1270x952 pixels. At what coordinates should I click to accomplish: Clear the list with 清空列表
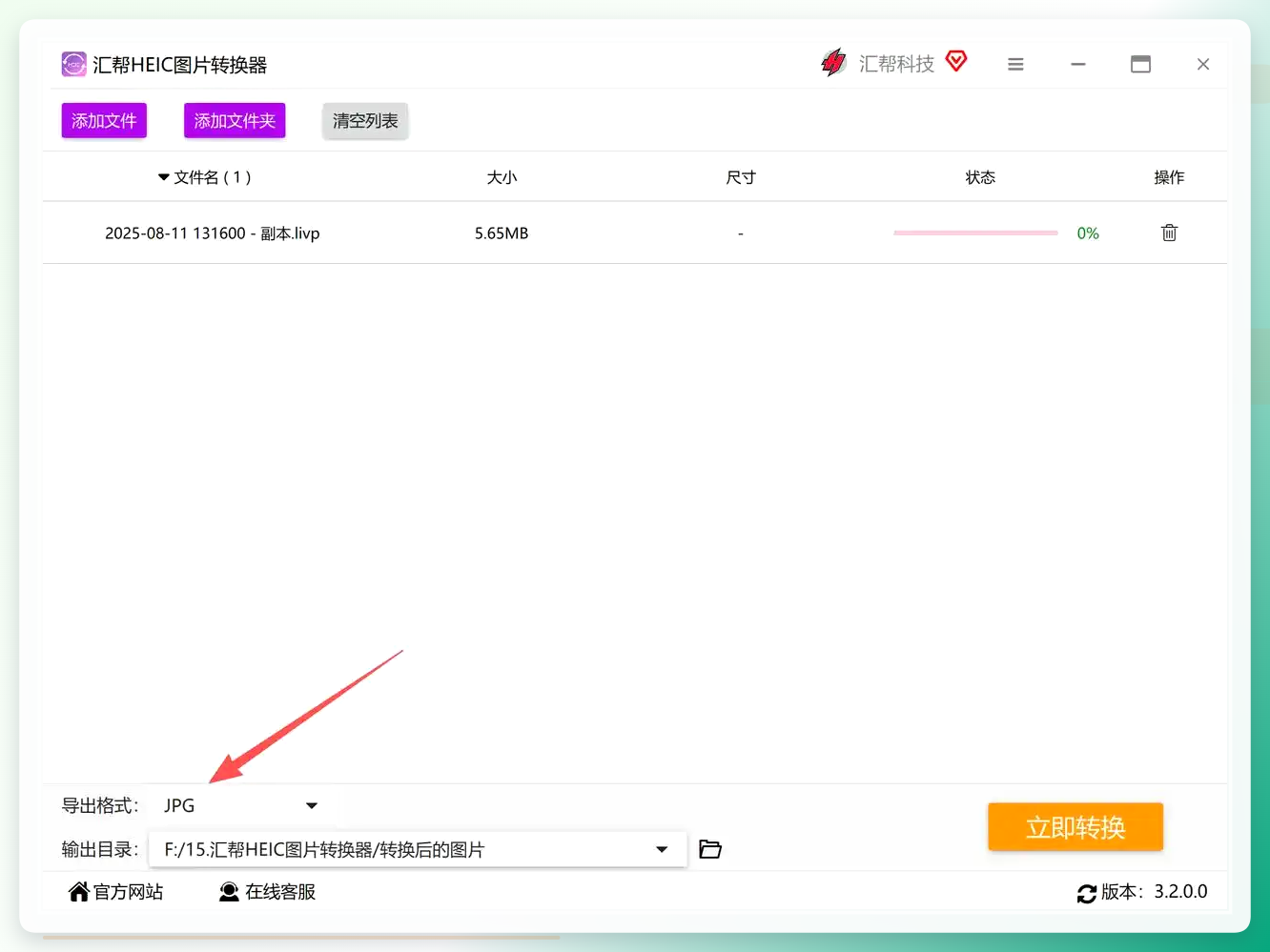pos(365,121)
